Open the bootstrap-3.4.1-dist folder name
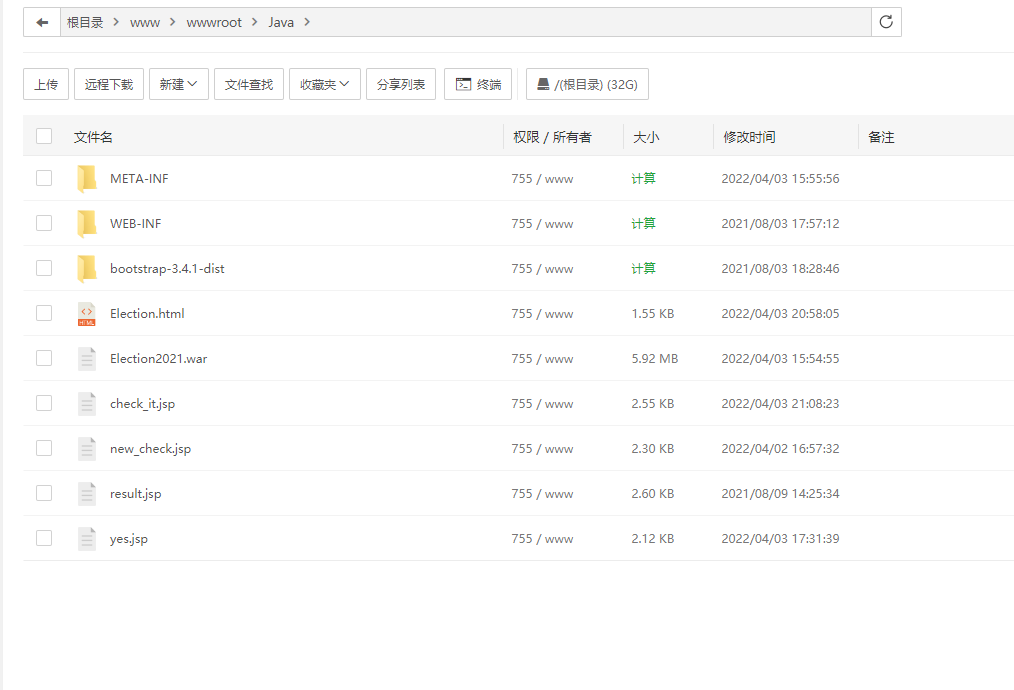This screenshot has width=1014, height=690. [x=167, y=268]
